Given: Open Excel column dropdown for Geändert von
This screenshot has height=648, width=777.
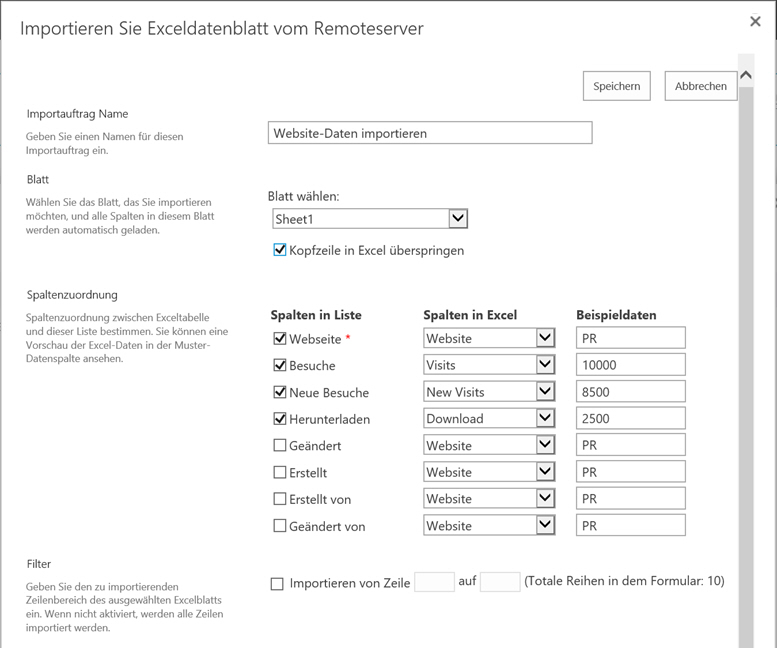Looking at the screenshot, I should point(489,525).
